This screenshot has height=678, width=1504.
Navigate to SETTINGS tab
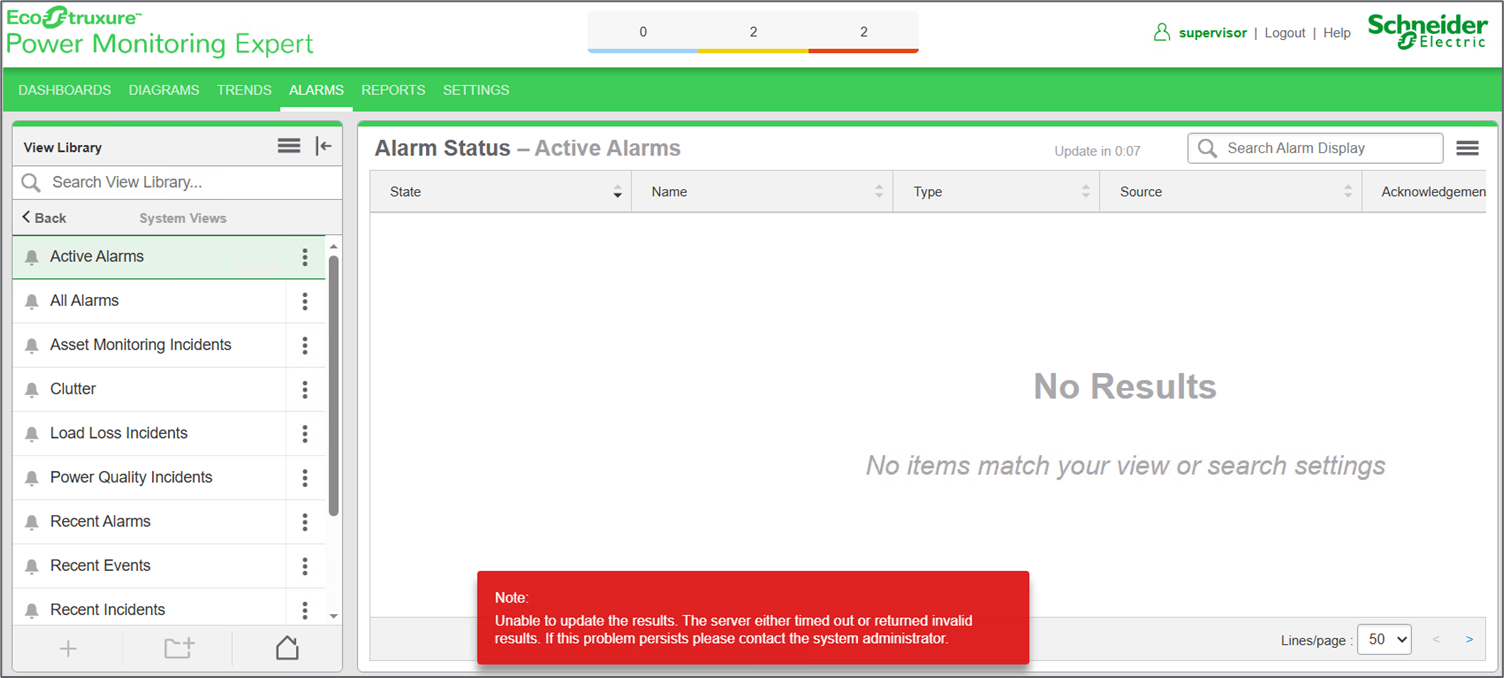point(476,90)
